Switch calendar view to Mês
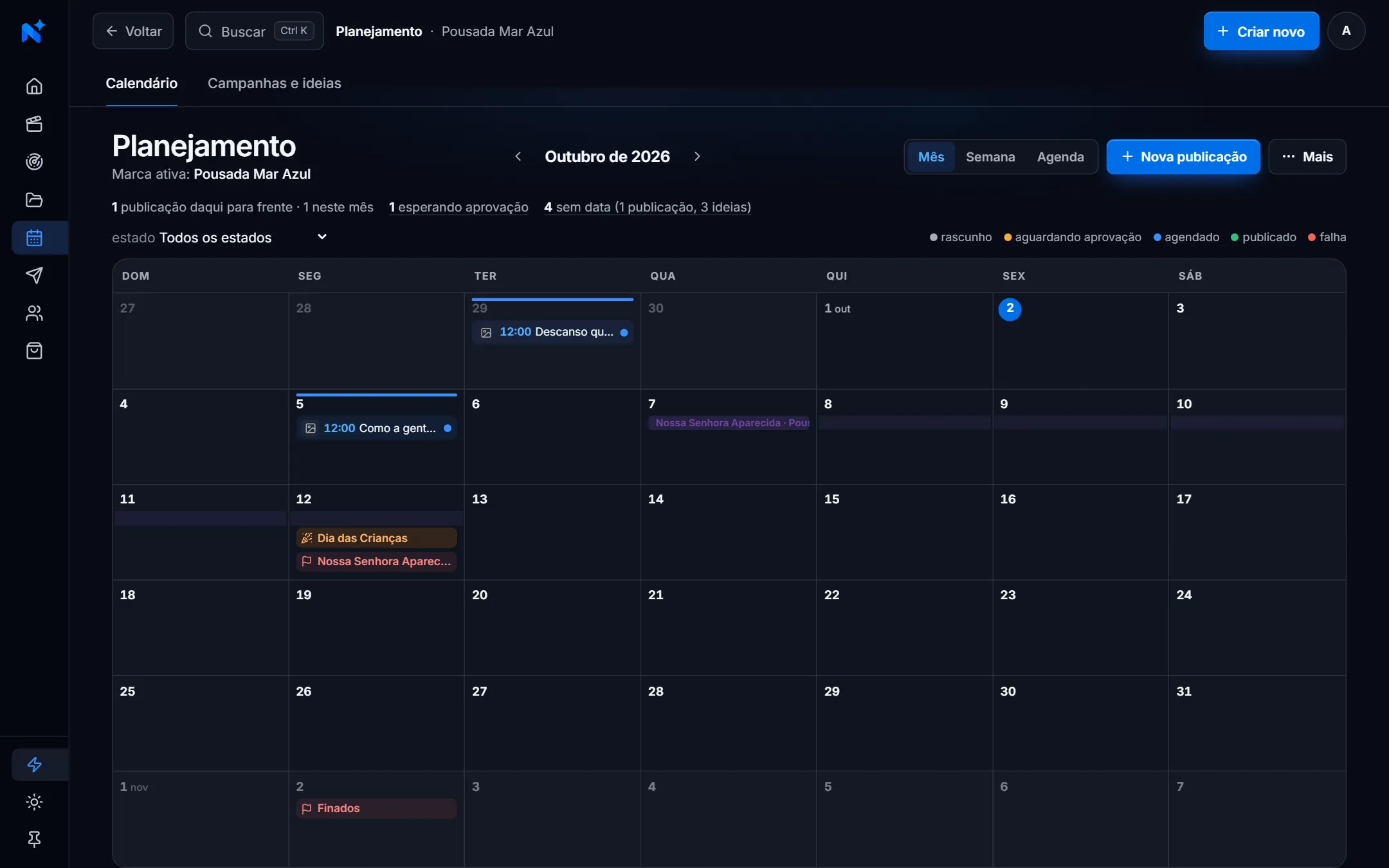Viewport: 1389px width, 868px height. pos(931,157)
